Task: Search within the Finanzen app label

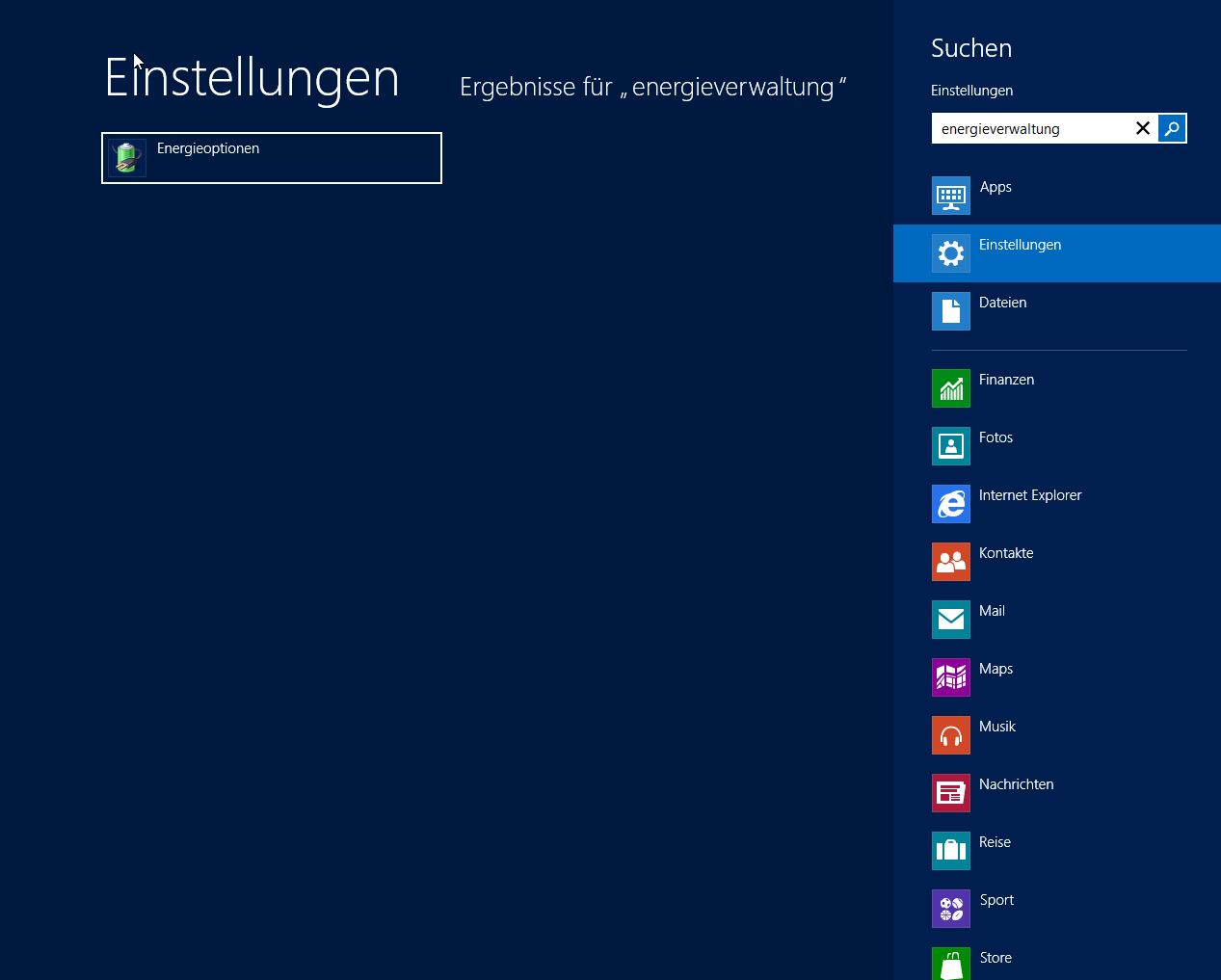Action: tap(1006, 380)
